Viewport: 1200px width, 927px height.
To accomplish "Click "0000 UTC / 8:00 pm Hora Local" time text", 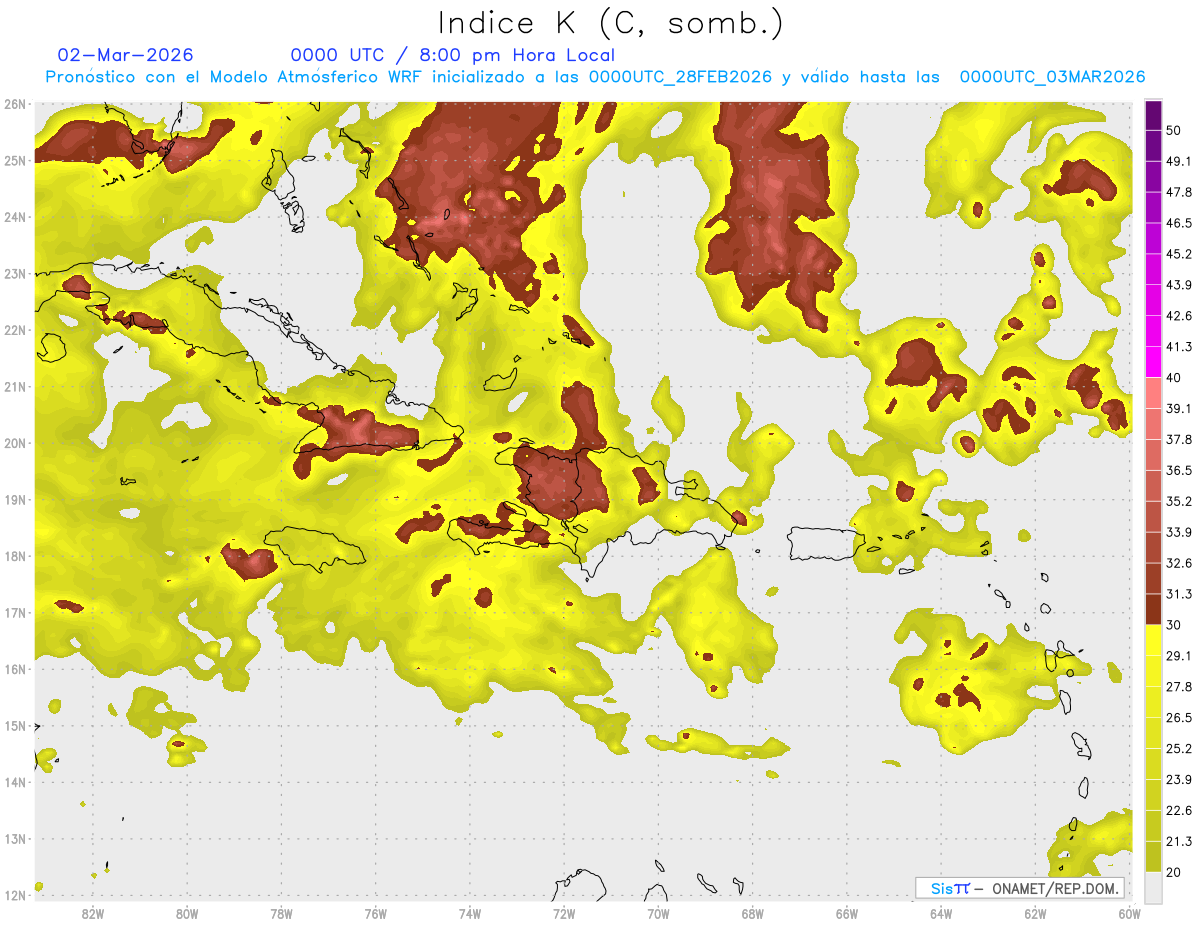I will tap(453, 55).
